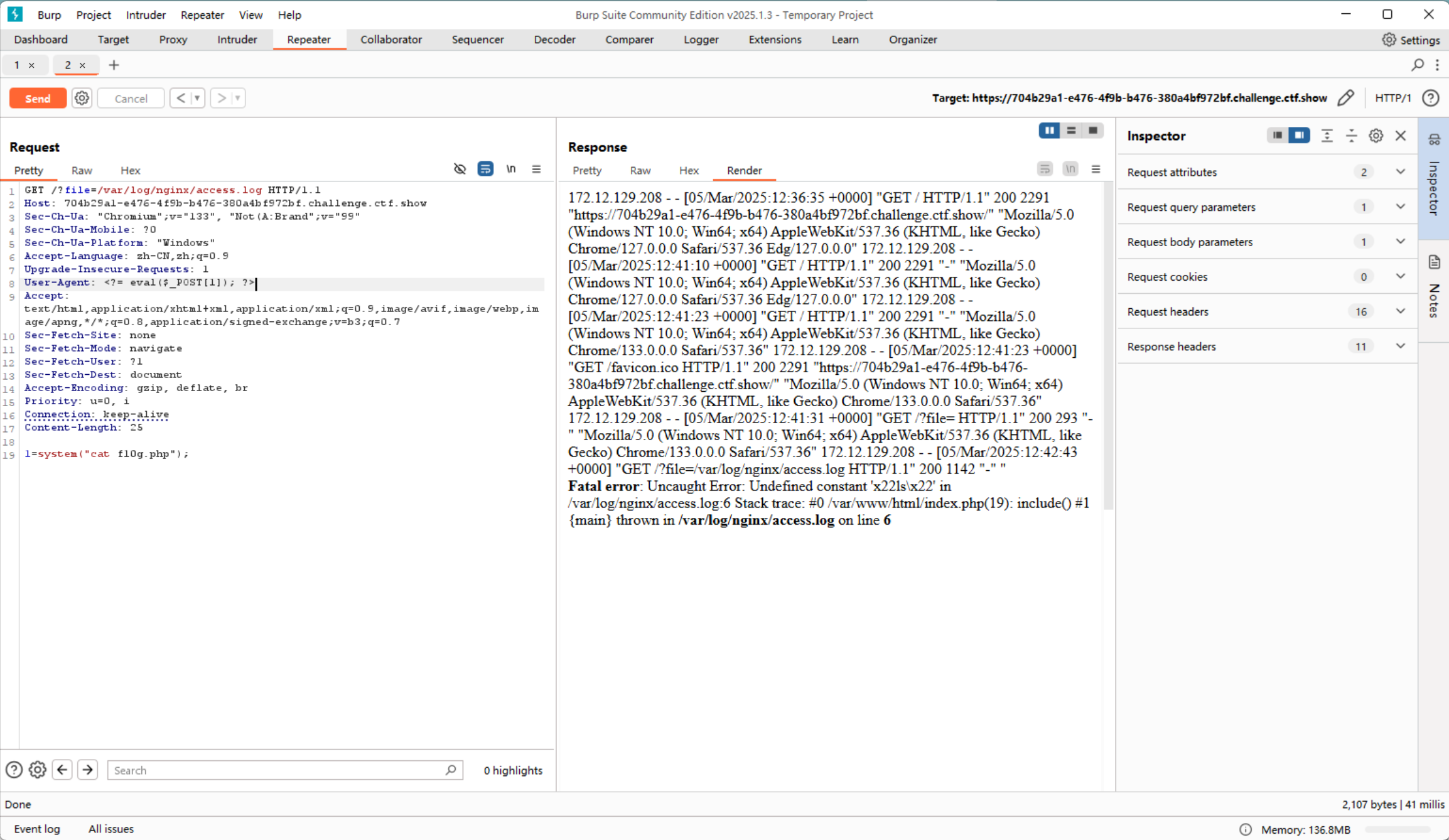
Task: Expand all Inspector sections icon
Action: (x=1327, y=136)
